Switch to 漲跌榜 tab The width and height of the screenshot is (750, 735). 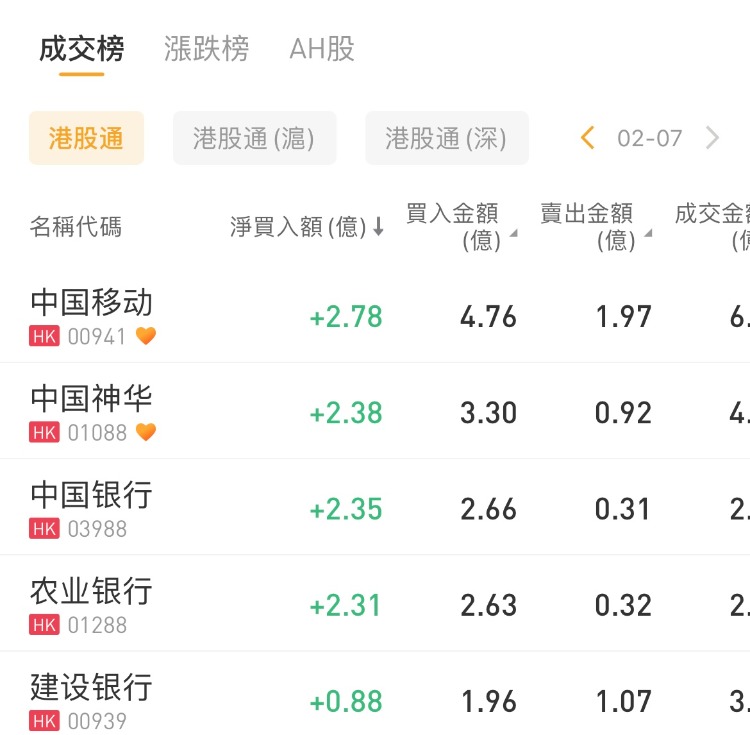tap(206, 48)
